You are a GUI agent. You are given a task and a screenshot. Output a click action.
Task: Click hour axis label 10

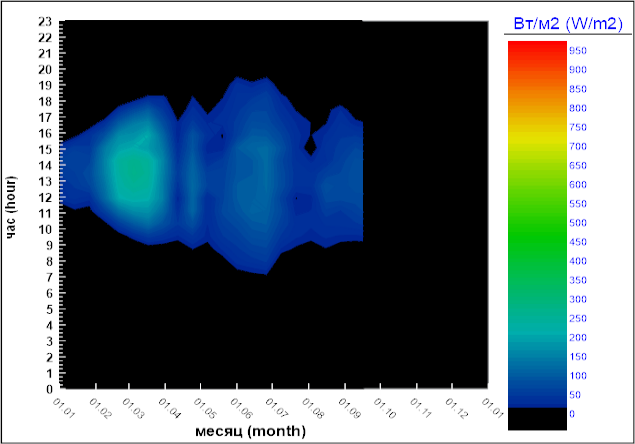pyautogui.click(x=45, y=229)
